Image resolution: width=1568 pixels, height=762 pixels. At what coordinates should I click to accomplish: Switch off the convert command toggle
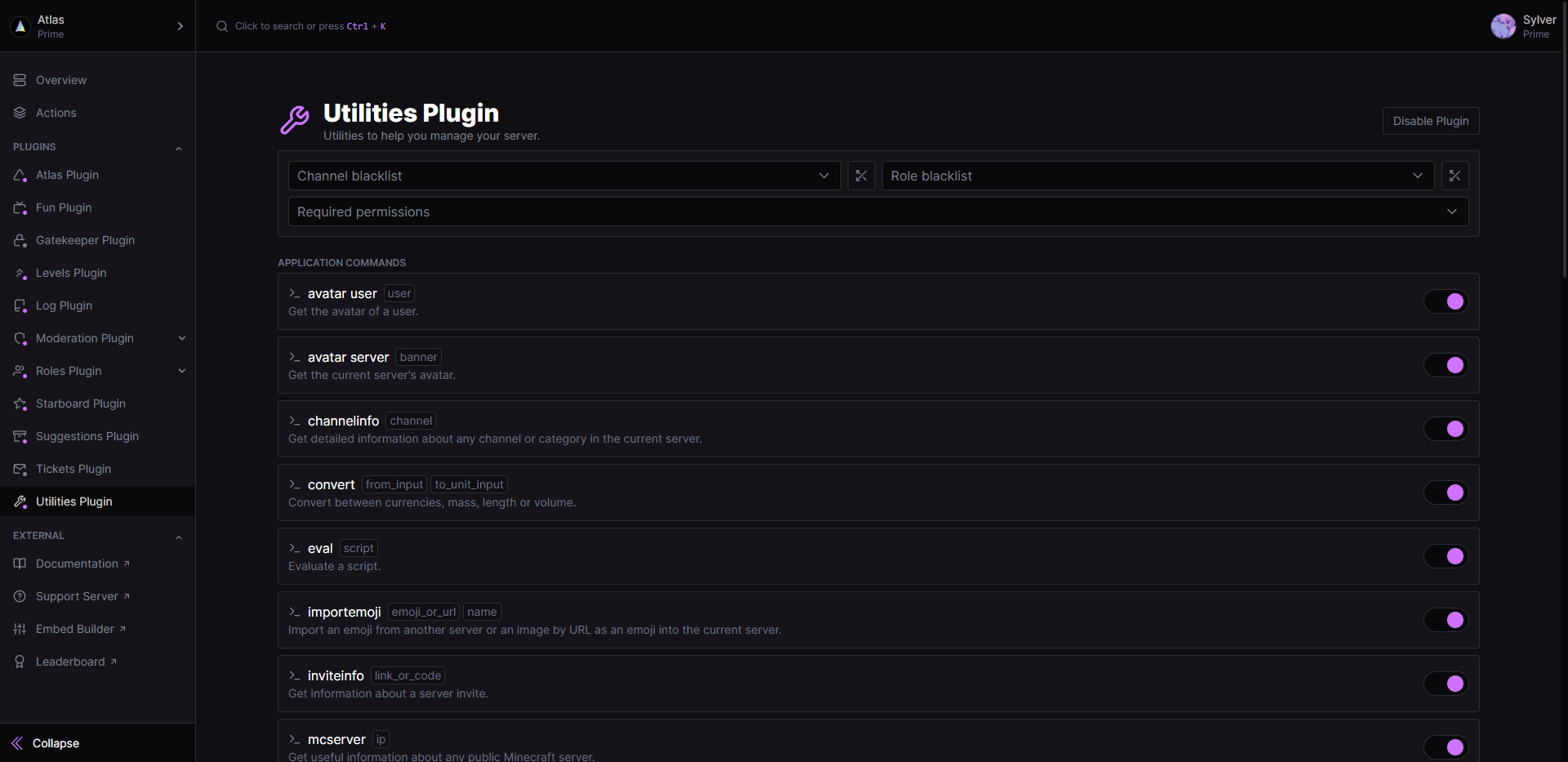tap(1445, 492)
